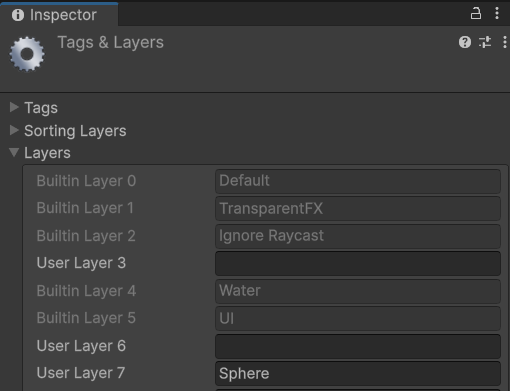Open the Inspector tab options menu

pyautogui.click(x=497, y=14)
